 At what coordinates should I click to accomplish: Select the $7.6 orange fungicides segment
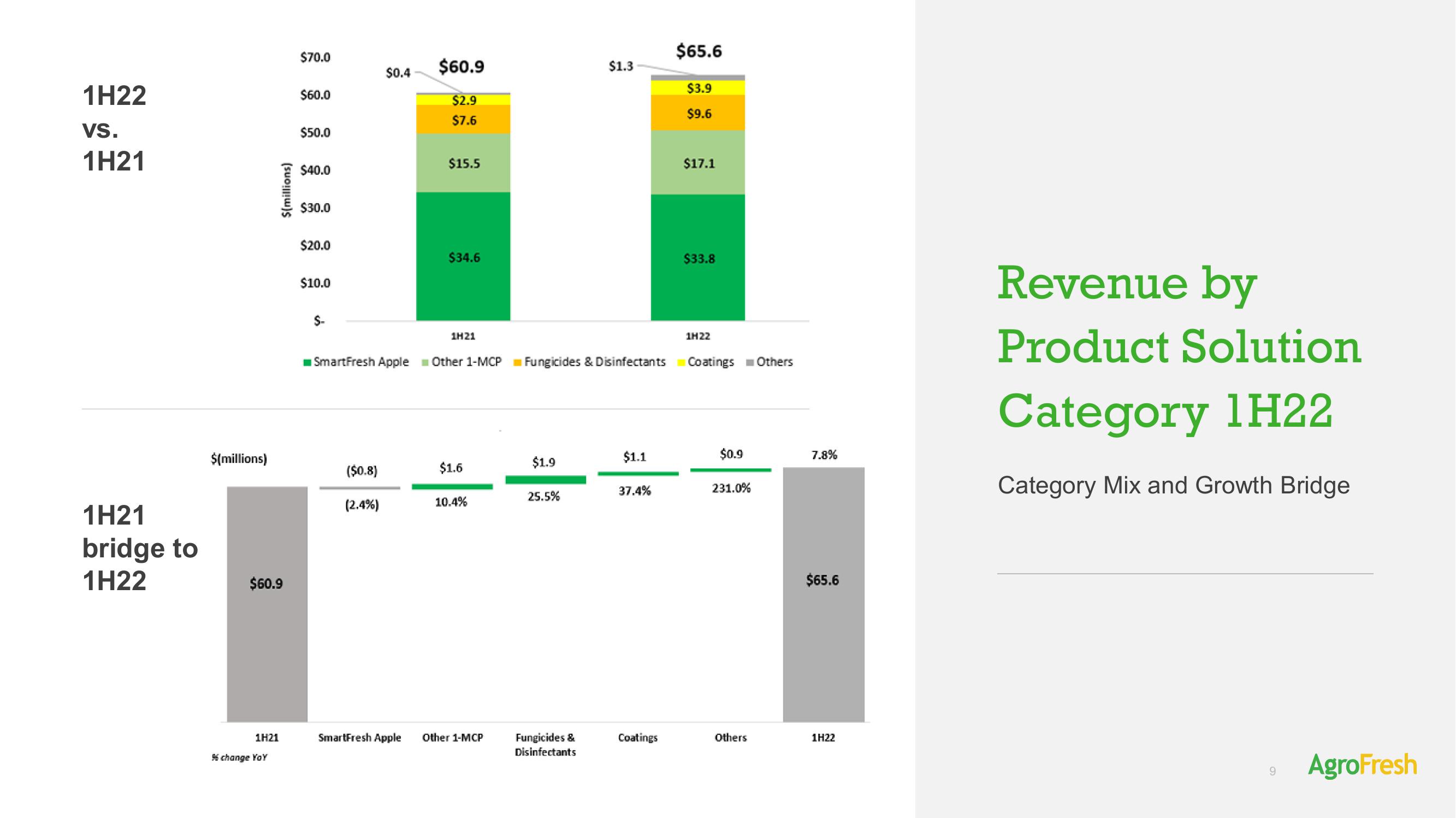pos(464,119)
